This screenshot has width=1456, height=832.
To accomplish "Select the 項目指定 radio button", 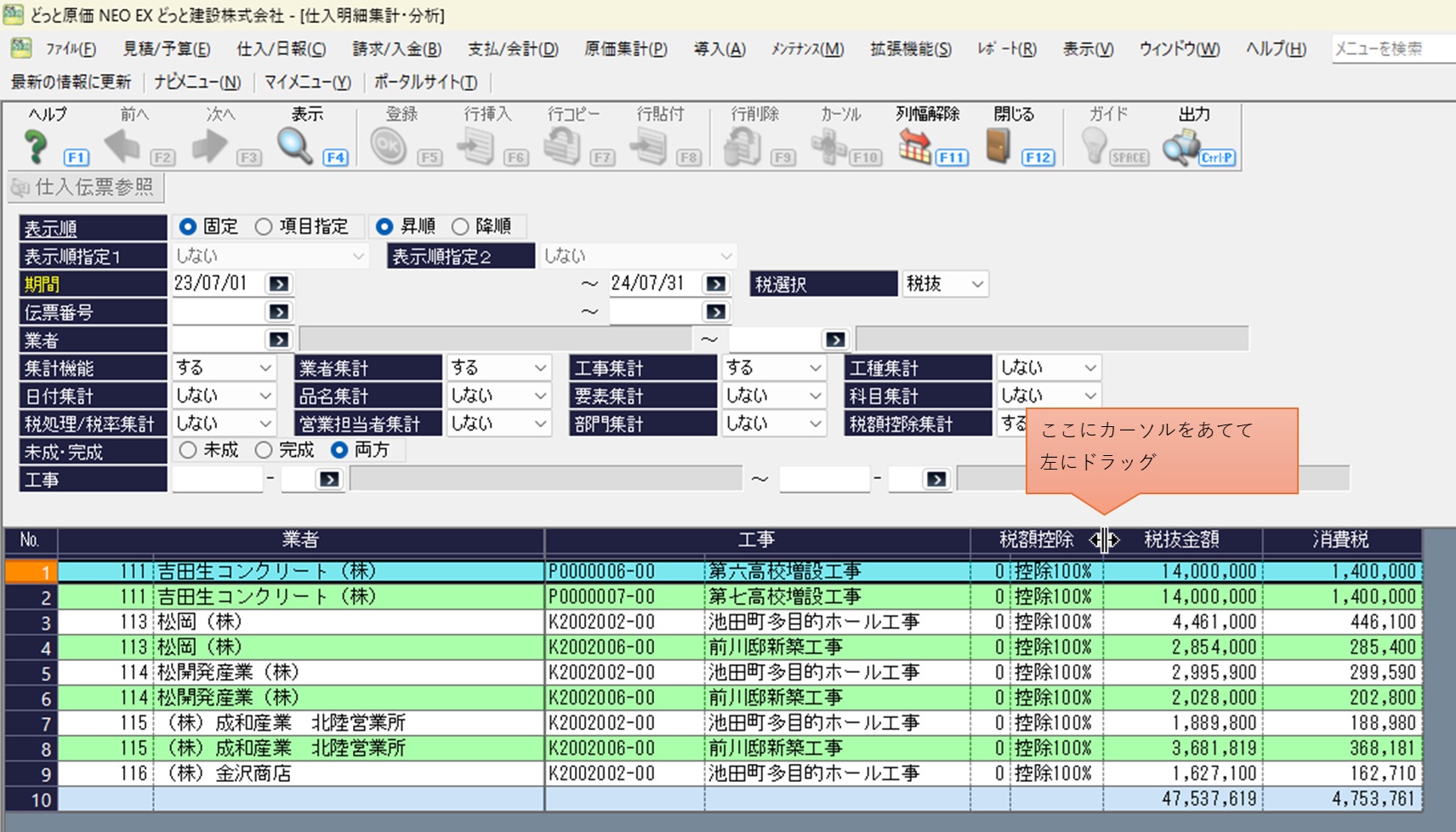I will point(264,227).
